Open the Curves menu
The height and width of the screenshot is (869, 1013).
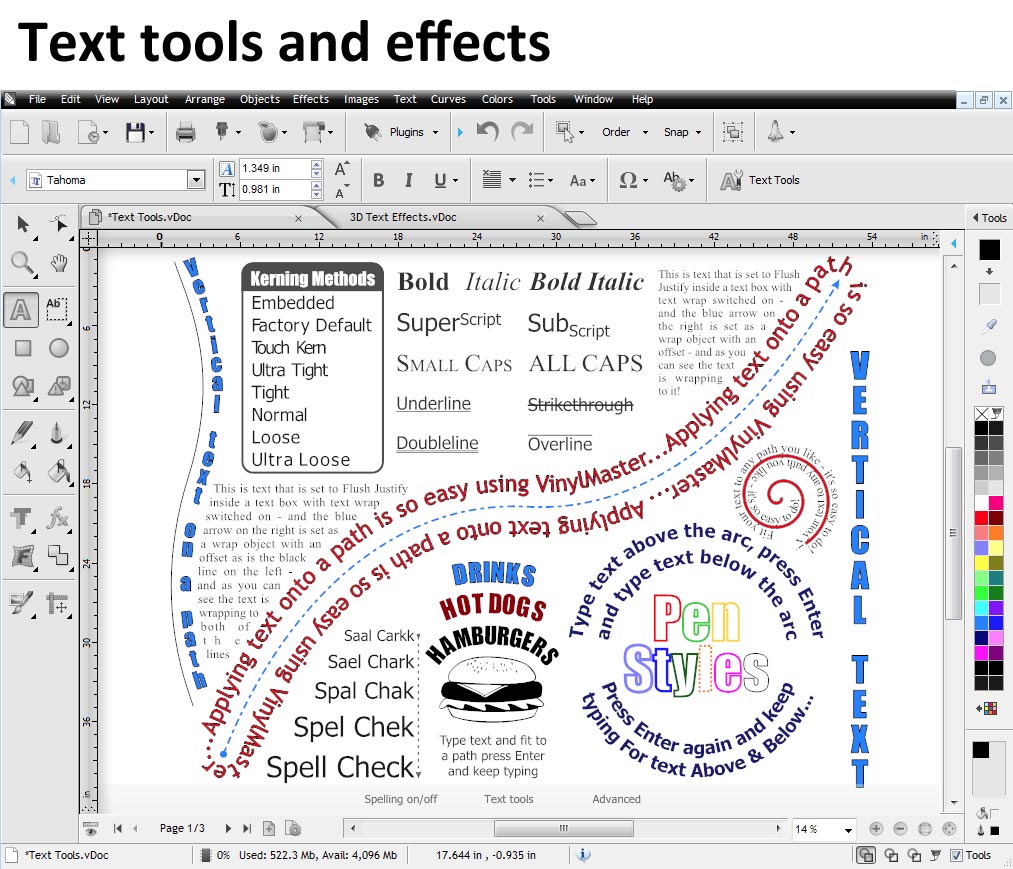click(x=448, y=99)
